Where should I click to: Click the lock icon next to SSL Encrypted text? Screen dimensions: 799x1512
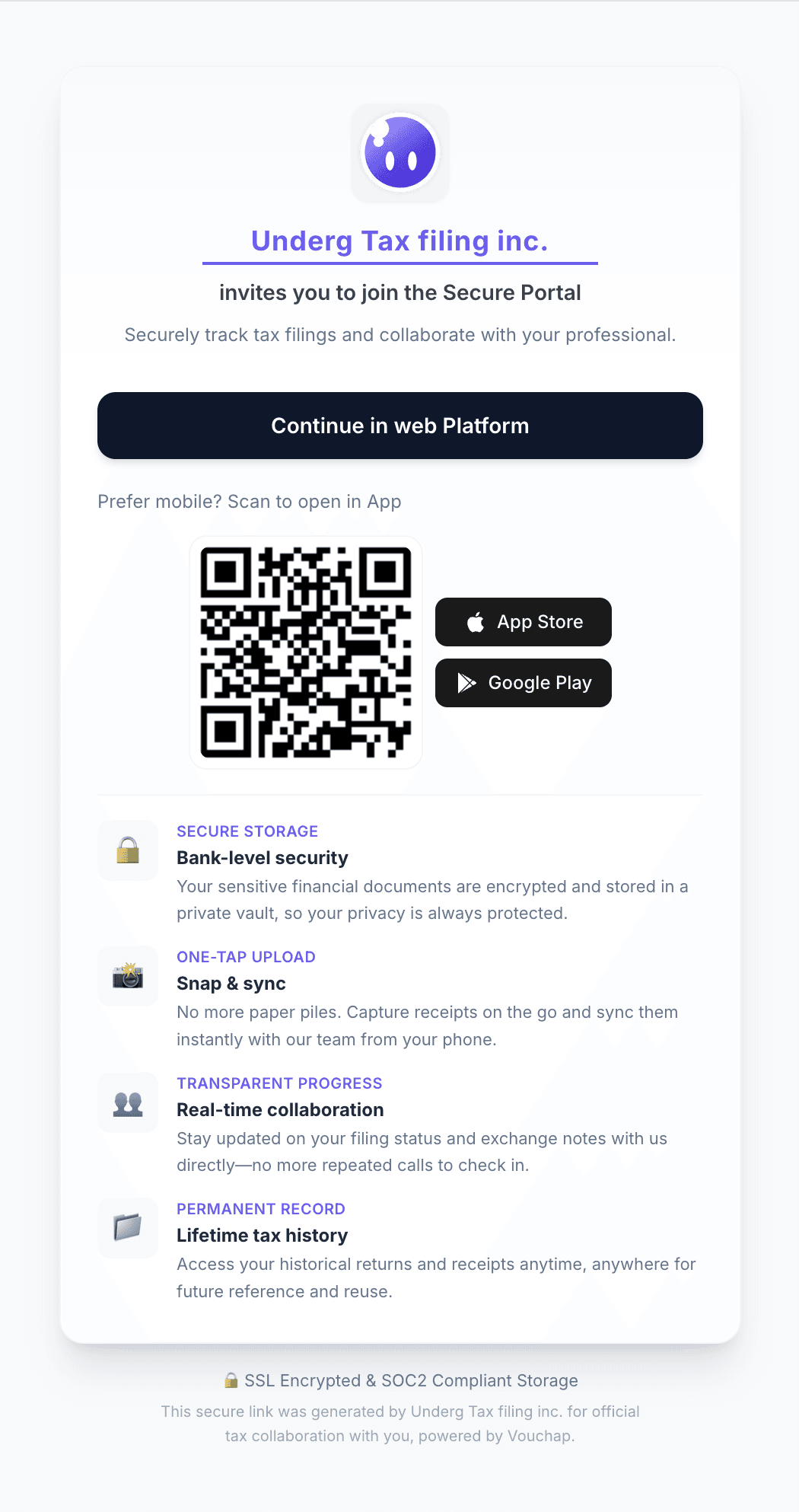(232, 1380)
